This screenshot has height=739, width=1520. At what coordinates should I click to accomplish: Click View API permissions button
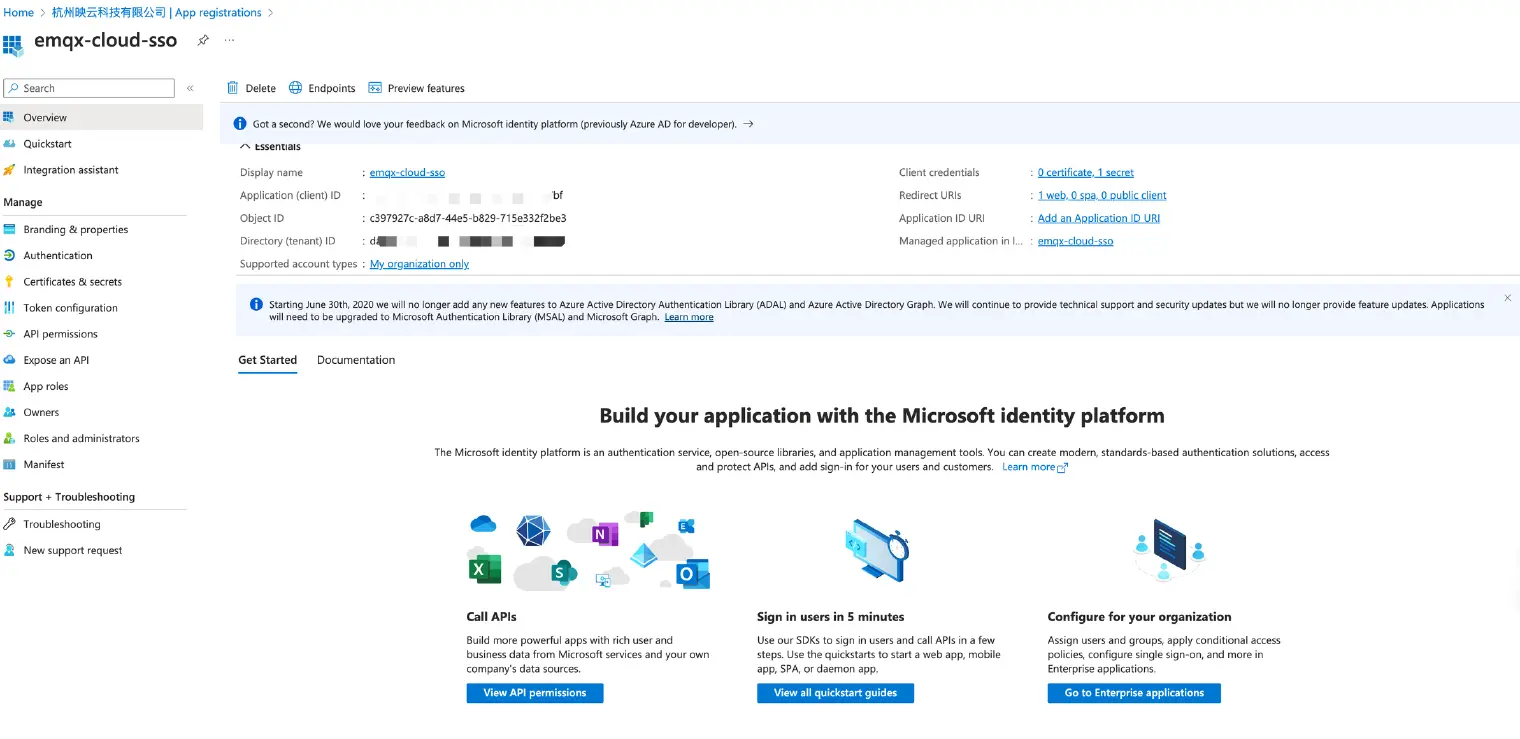pyautogui.click(x=535, y=693)
